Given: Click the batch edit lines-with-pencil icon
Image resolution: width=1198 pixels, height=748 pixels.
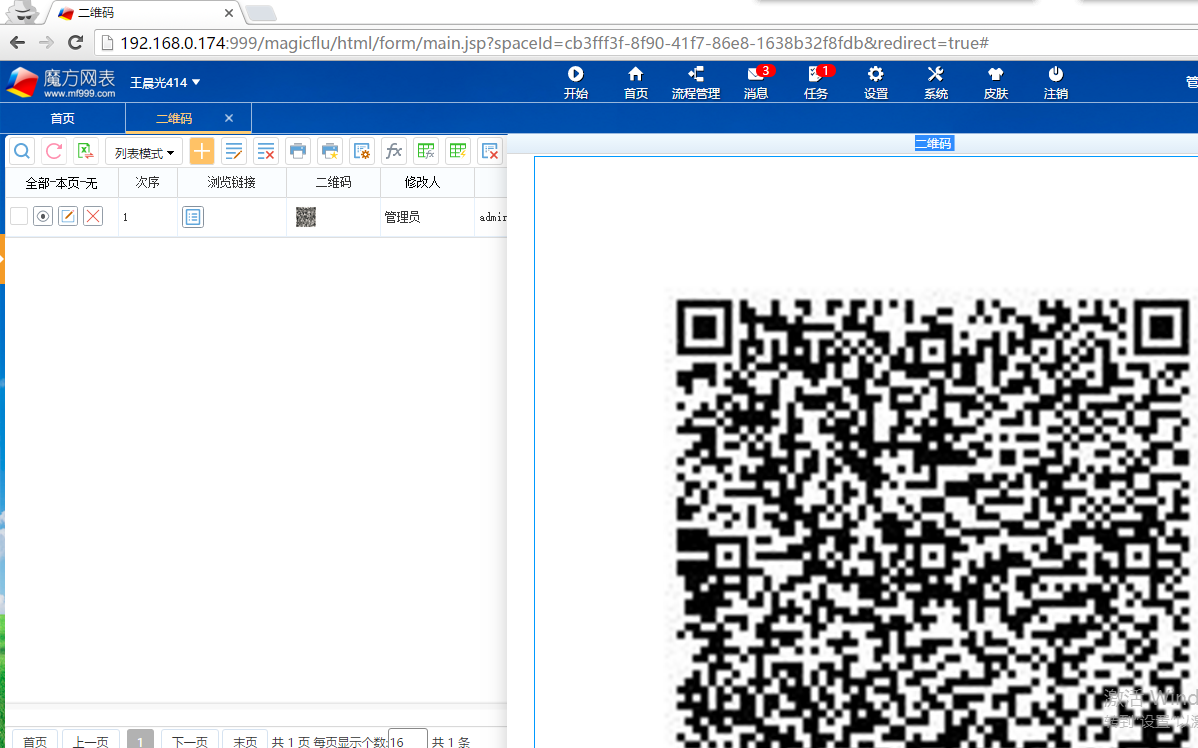Looking at the screenshot, I should pos(234,151).
